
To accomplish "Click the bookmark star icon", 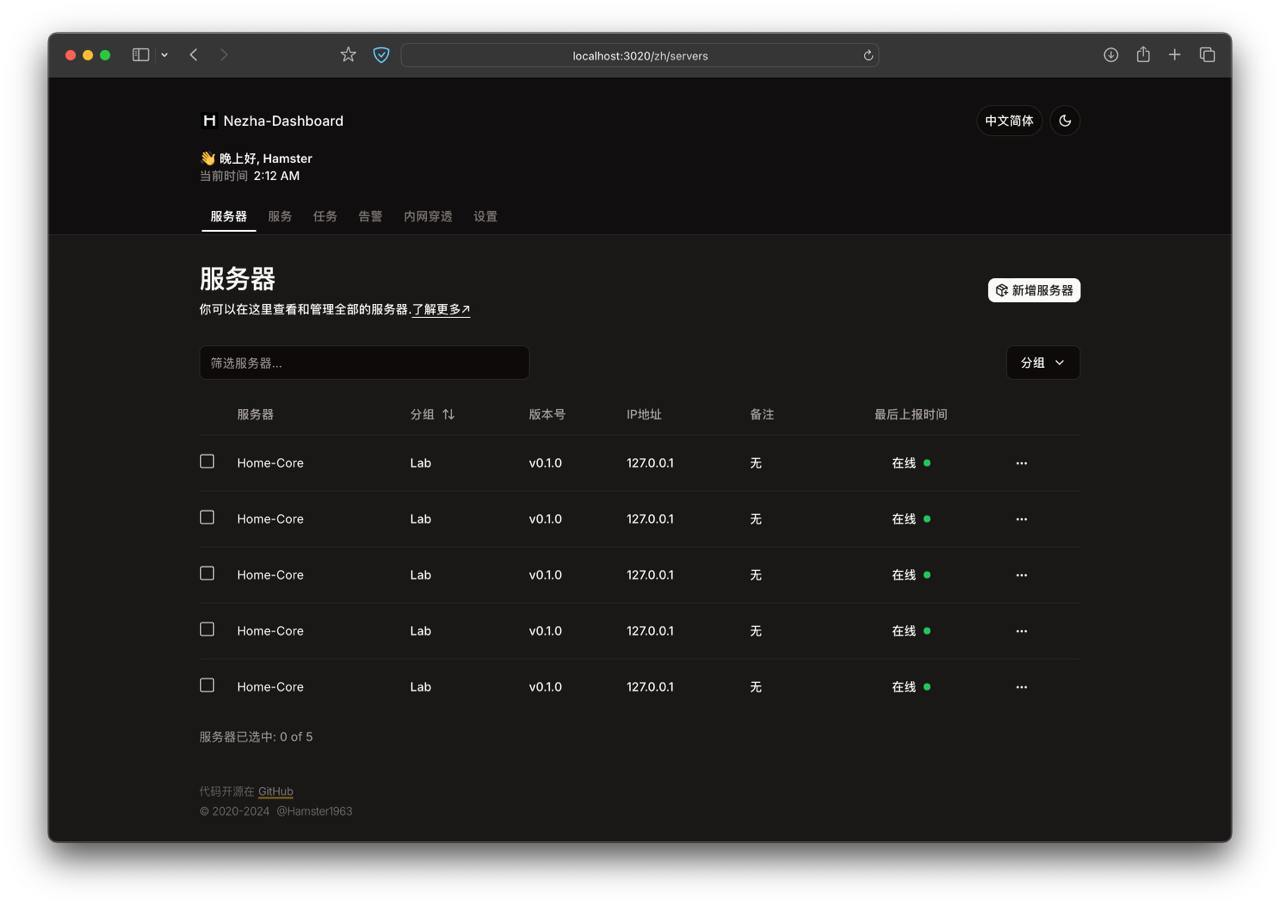I will tap(348, 55).
